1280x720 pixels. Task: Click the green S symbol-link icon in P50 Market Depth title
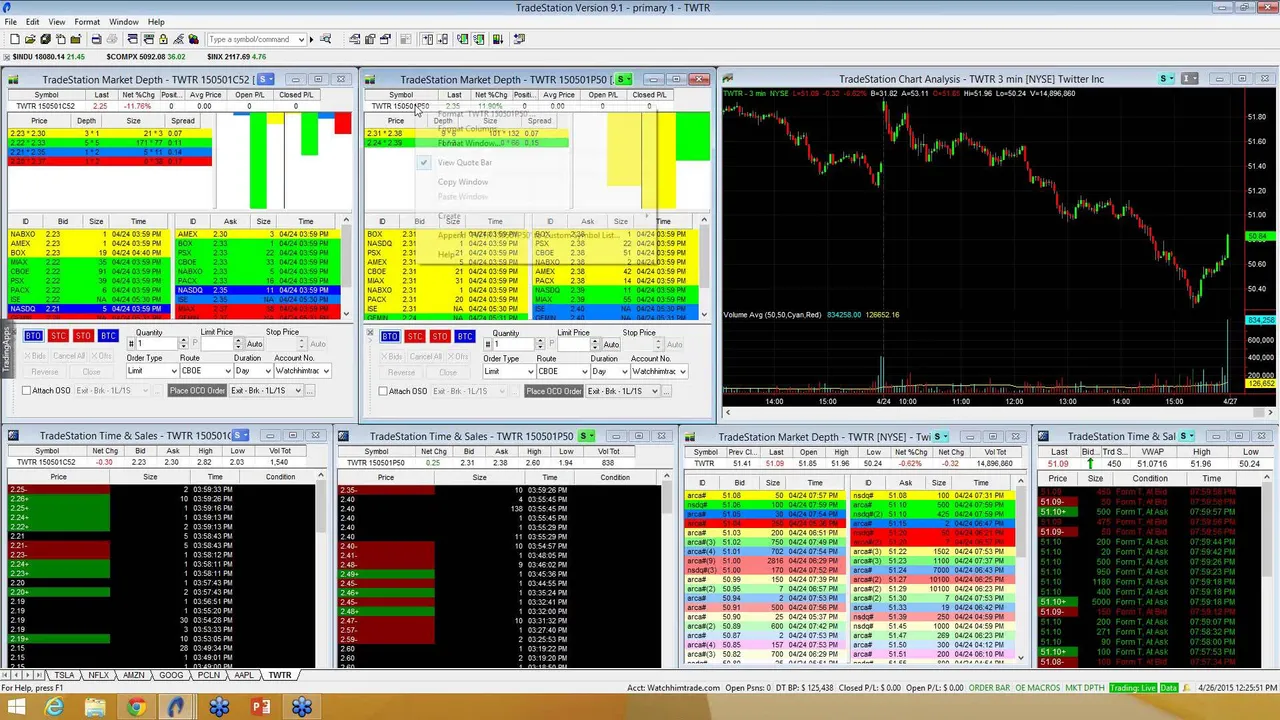click(x=623, y=79)
